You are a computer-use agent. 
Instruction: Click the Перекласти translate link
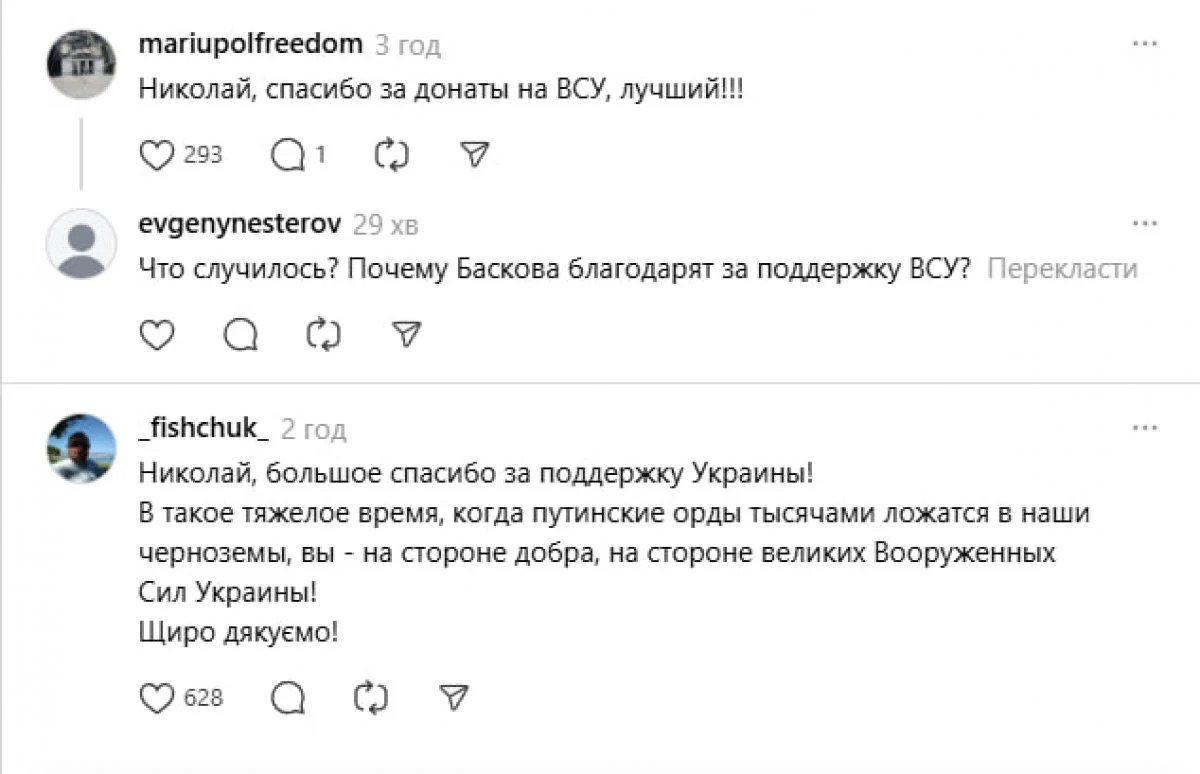point(1062,269)
